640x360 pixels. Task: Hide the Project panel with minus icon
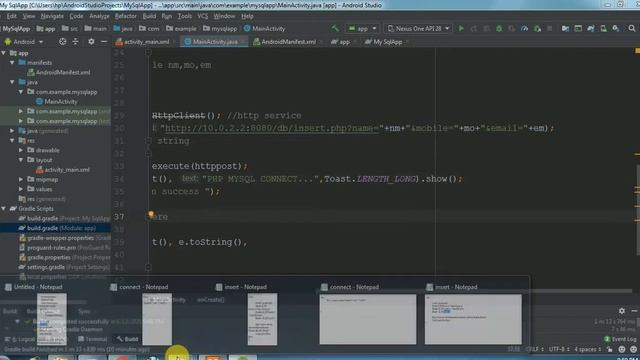point(104,42)
